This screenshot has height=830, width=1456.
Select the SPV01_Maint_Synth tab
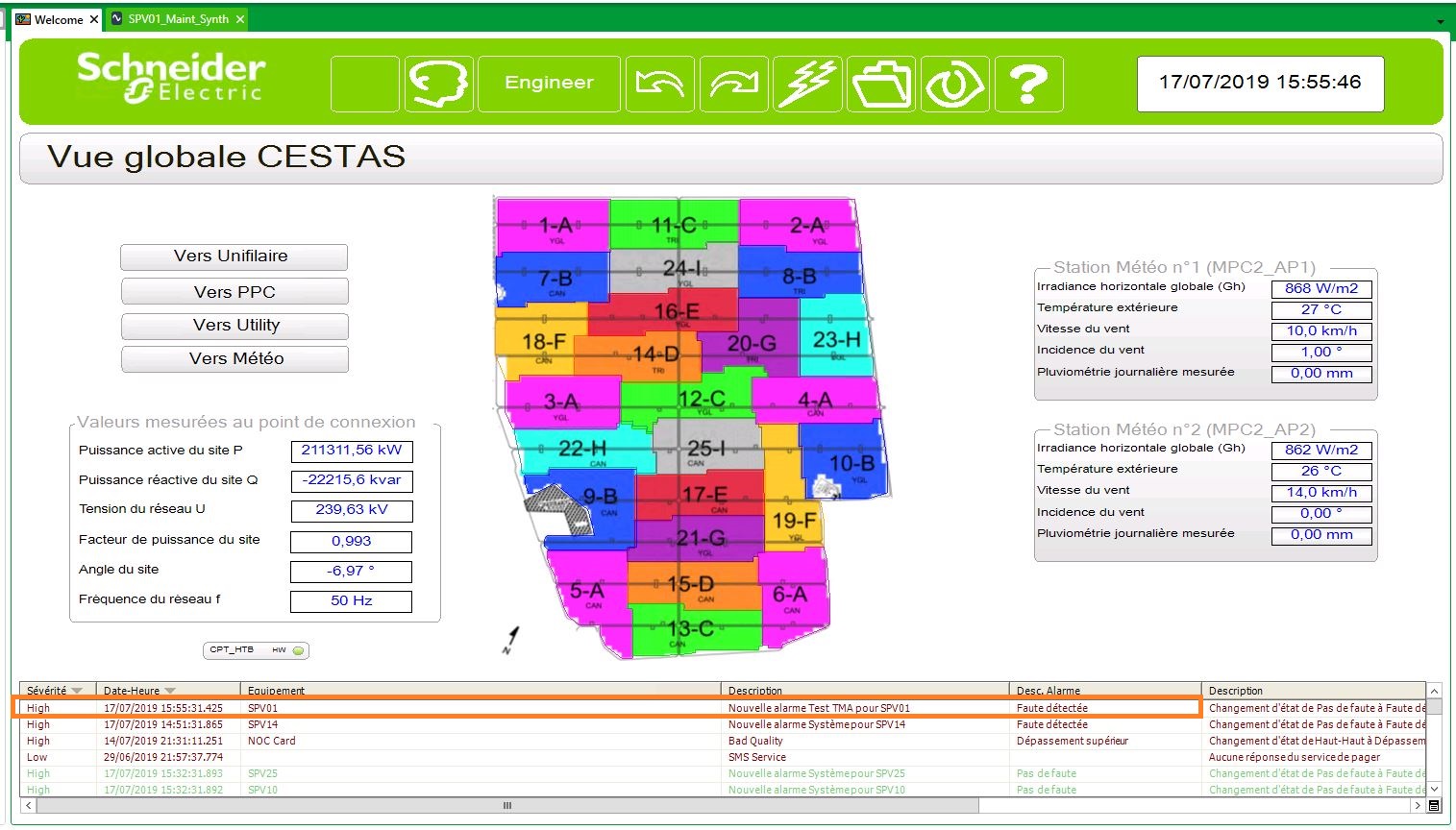178,19
